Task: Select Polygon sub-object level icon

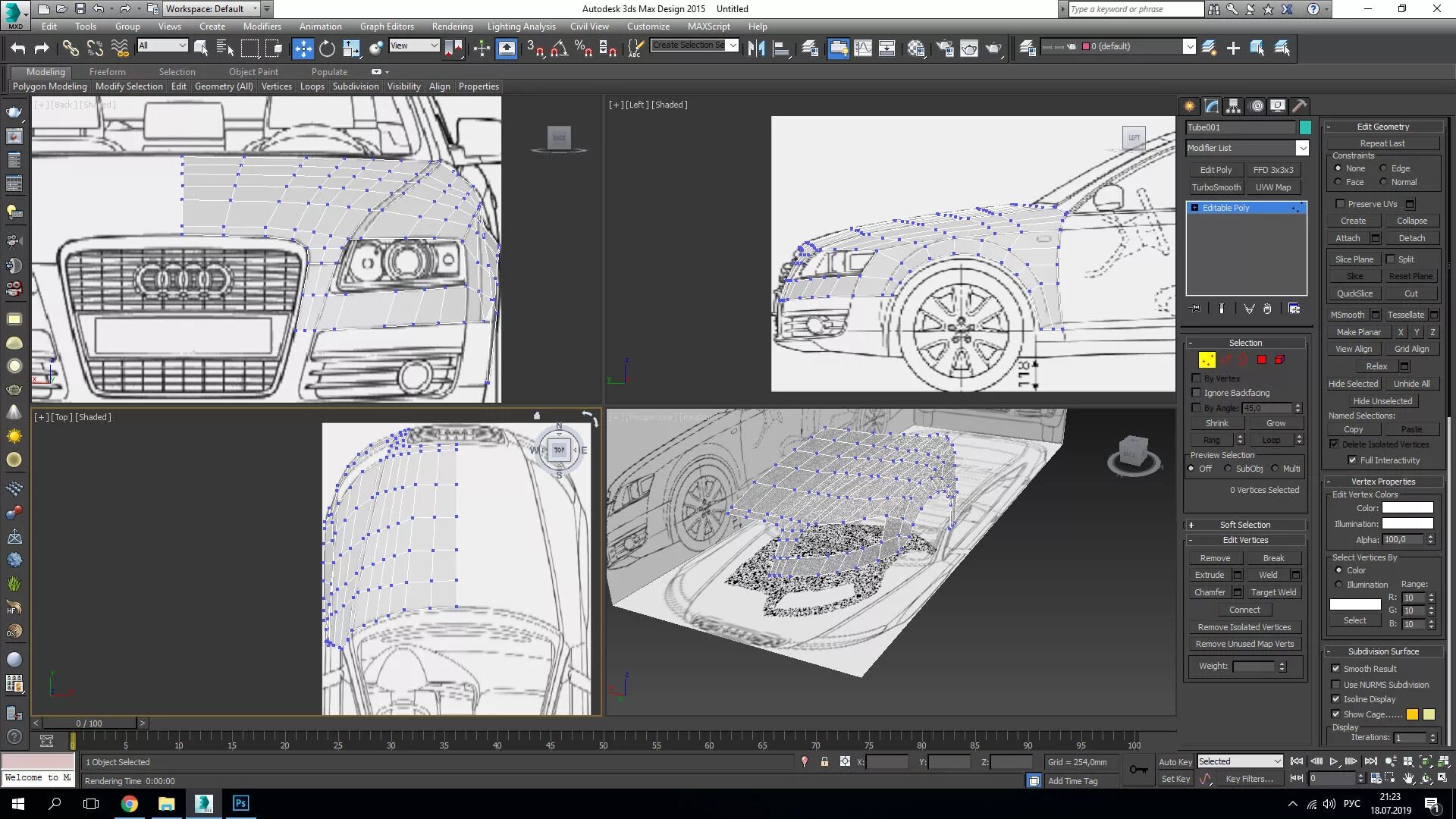Action: [x=1262, y=360]
